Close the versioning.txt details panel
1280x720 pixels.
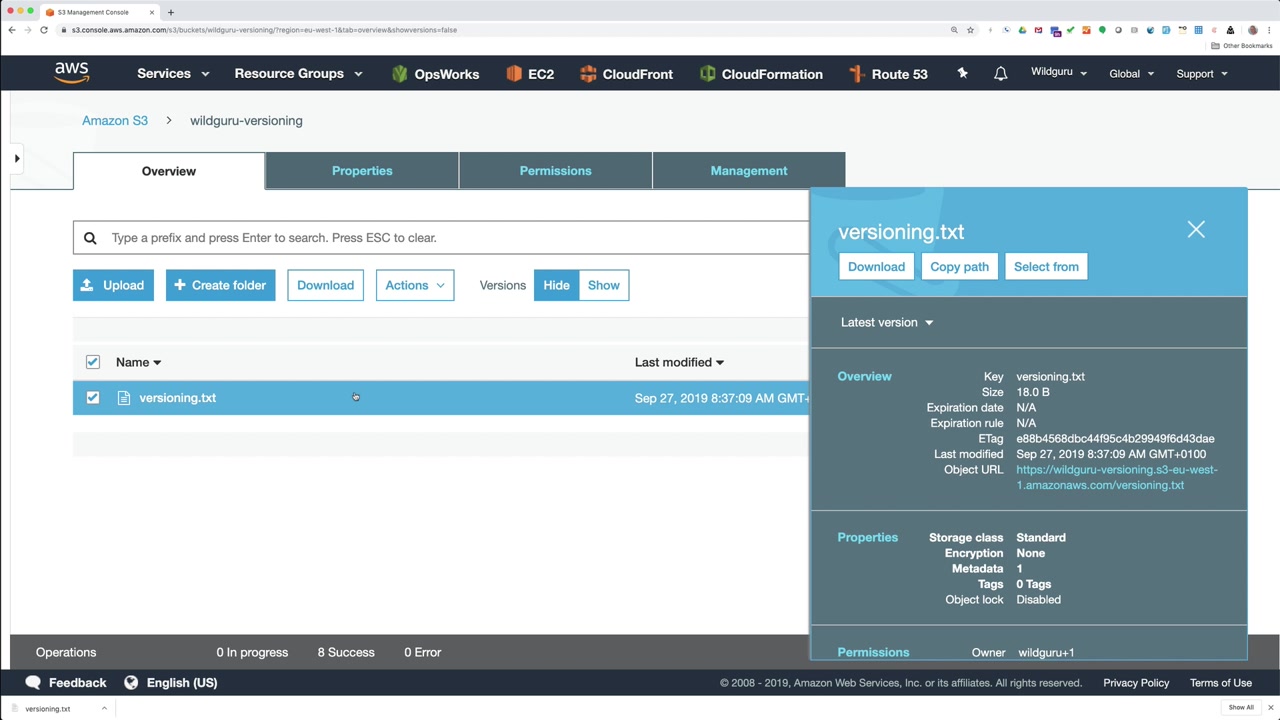[1196, 230]
